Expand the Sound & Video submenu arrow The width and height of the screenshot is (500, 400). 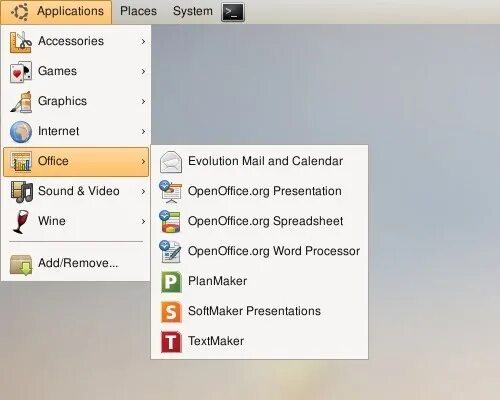[x=143, y=191]
